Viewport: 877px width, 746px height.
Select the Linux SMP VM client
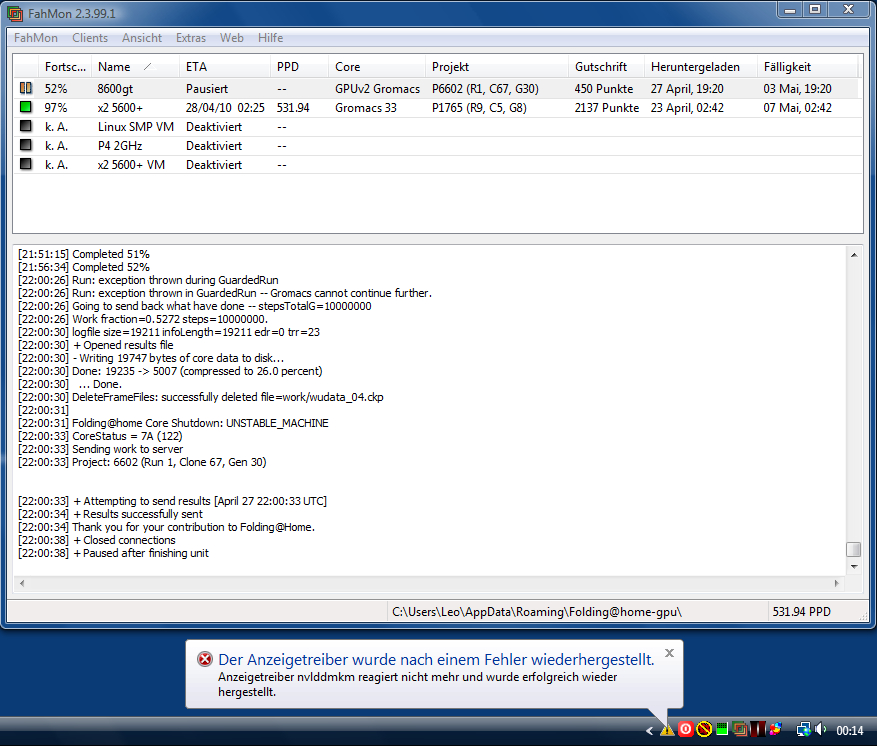pyautogui.click(x=136, y=126)
